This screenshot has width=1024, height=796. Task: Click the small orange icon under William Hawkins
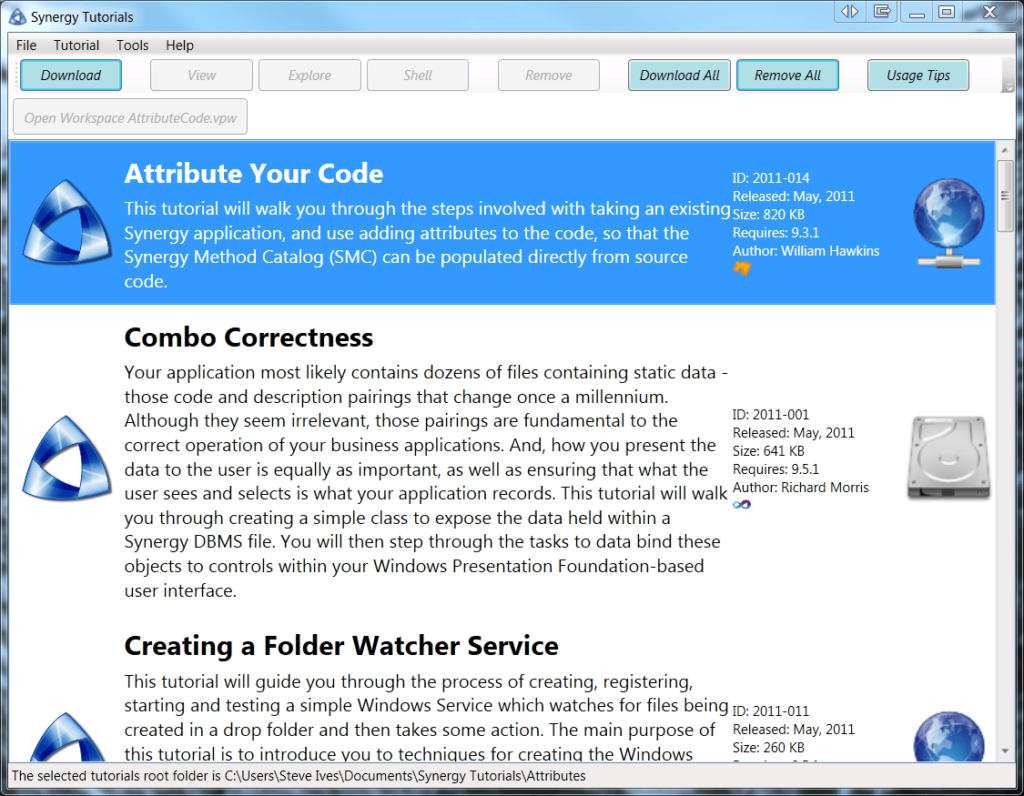[x=741, y=268]
